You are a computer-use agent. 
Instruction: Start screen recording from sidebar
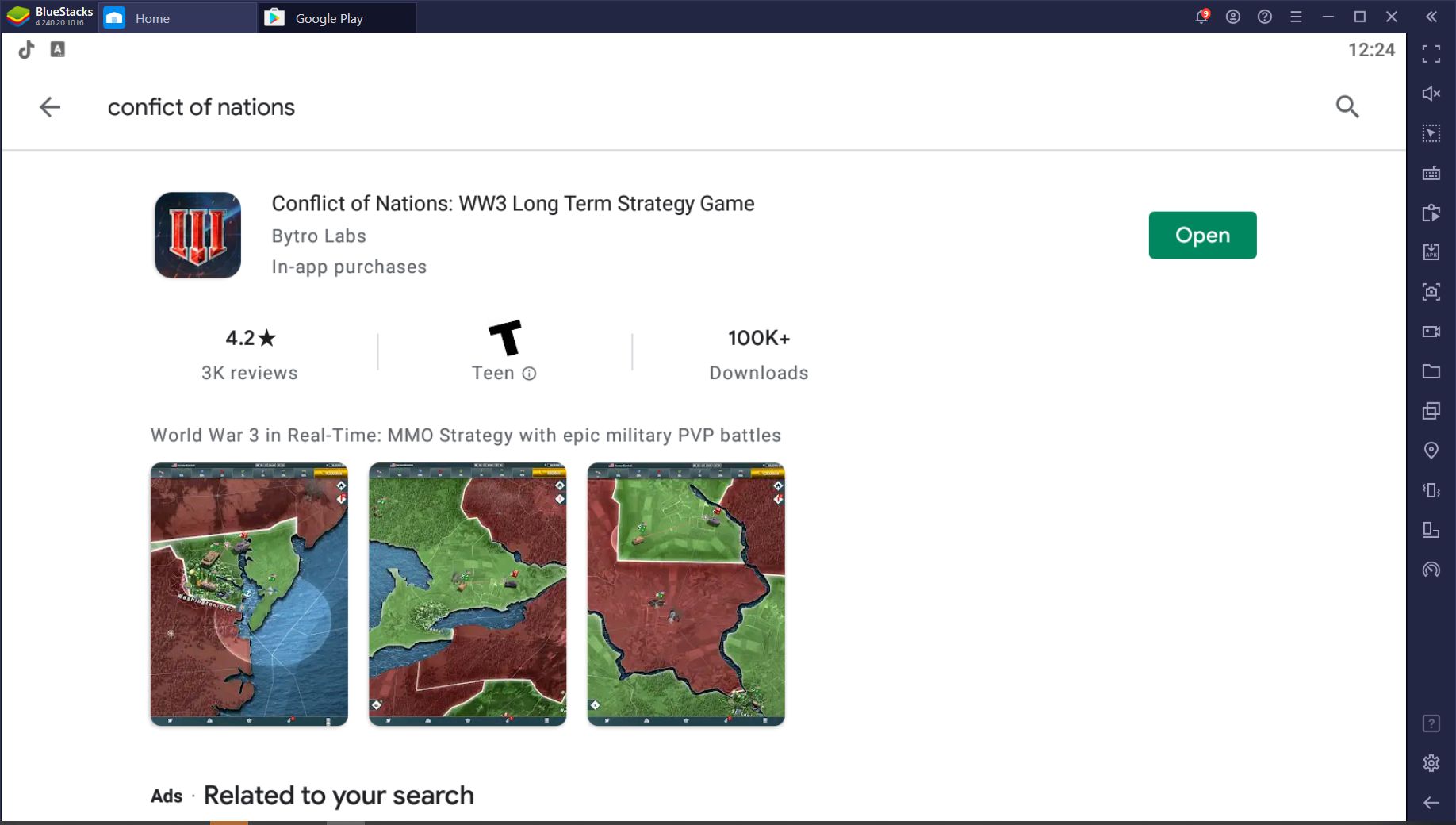tap(1431, 332)
